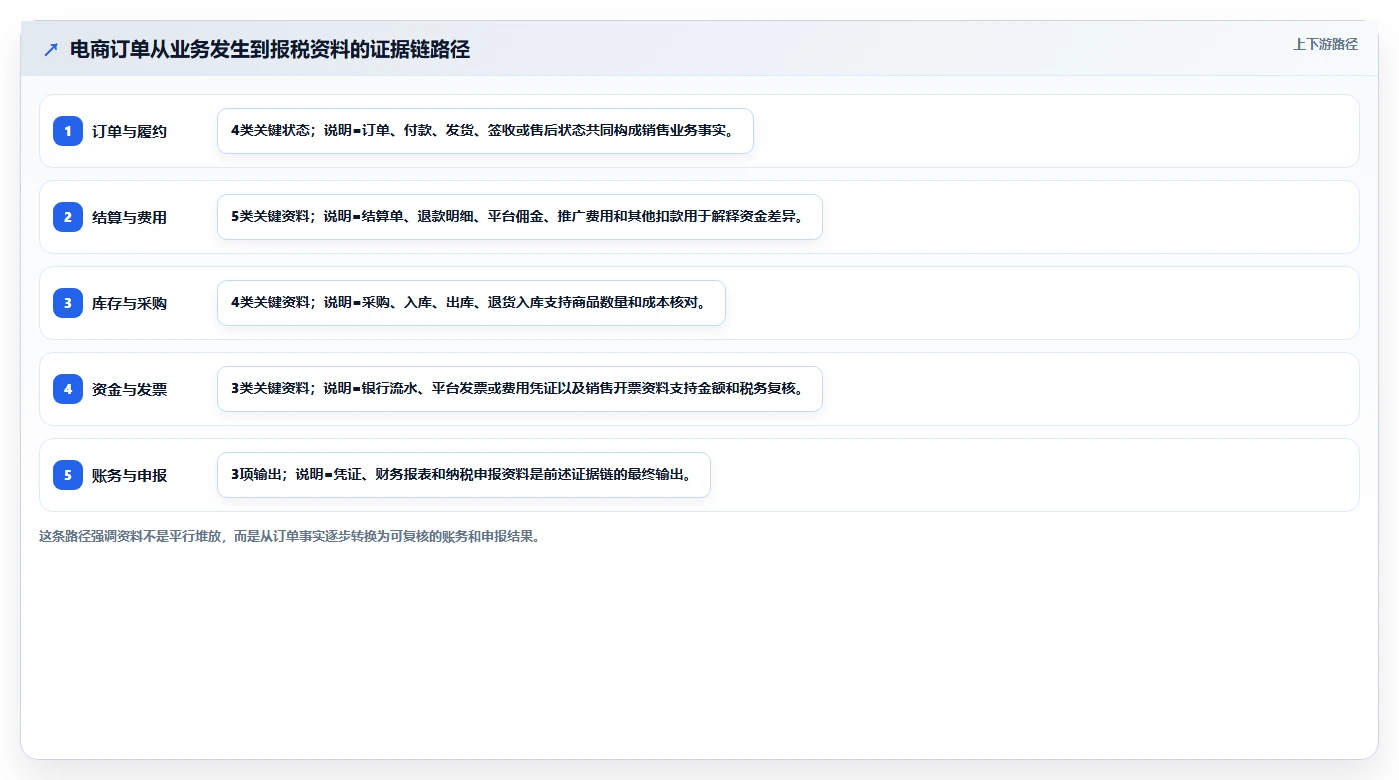Open the 3项输出 description box
This screenshot has width=1399, height=780.
[x=464, y=475]
